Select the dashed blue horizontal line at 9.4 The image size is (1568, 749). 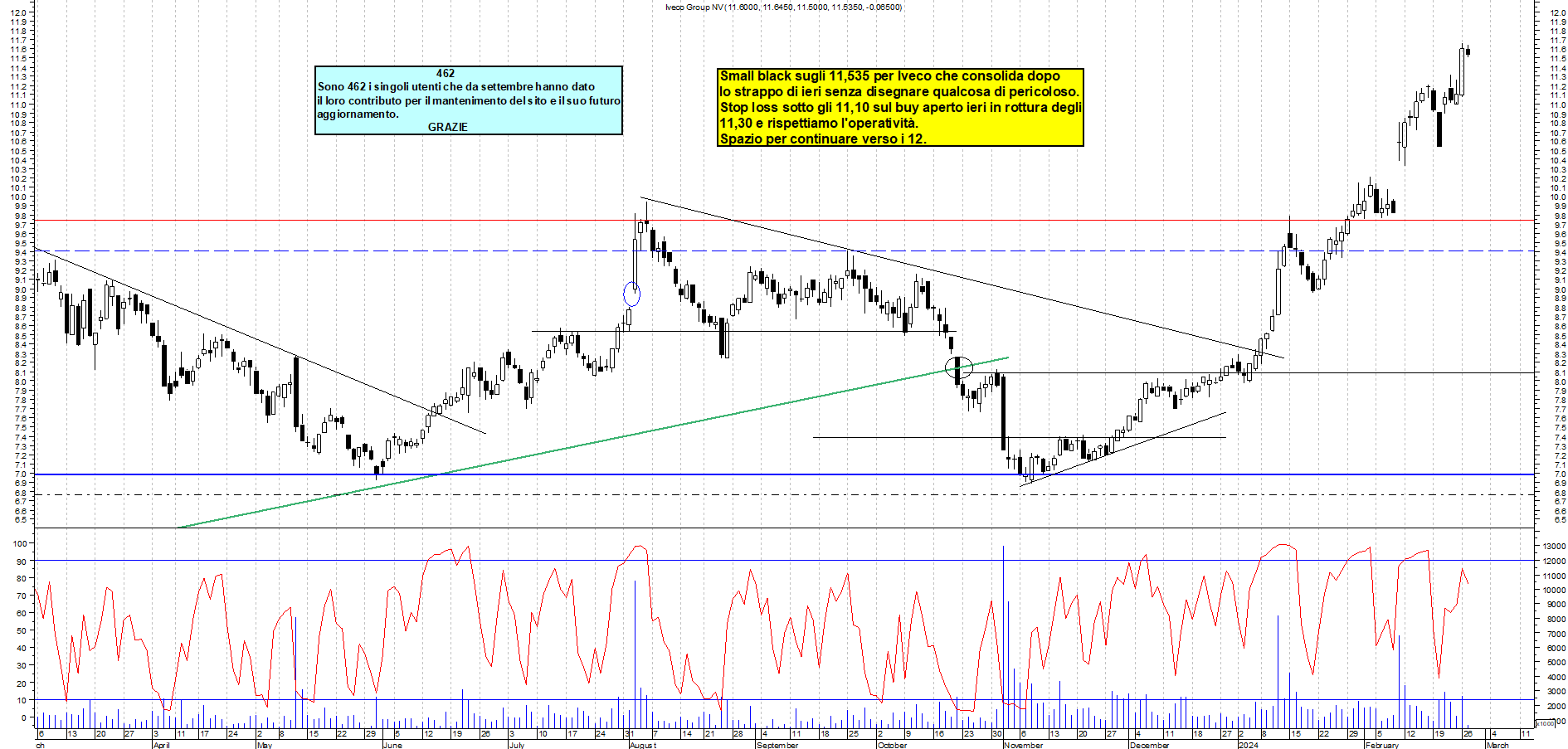point(783,251)
